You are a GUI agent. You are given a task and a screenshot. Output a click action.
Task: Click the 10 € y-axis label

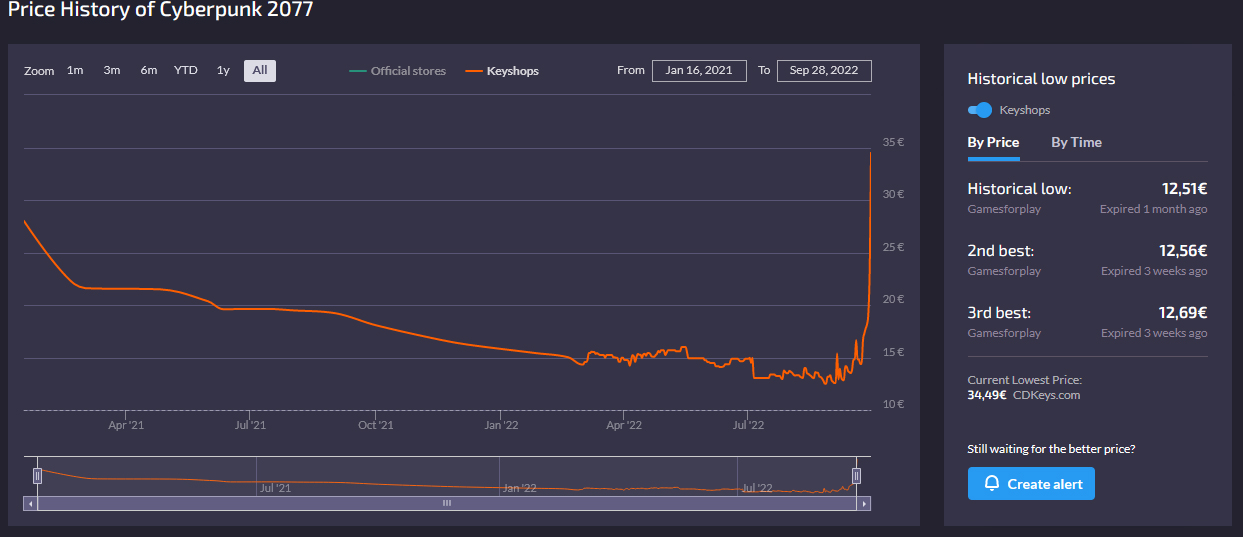[x=894, y=404]
